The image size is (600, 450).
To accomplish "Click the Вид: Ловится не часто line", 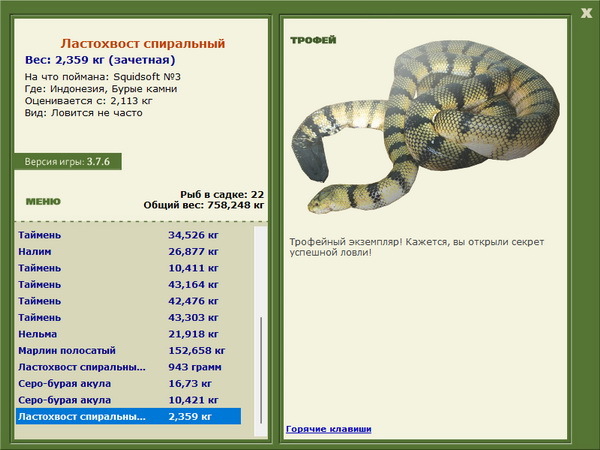I will (83, 113).
